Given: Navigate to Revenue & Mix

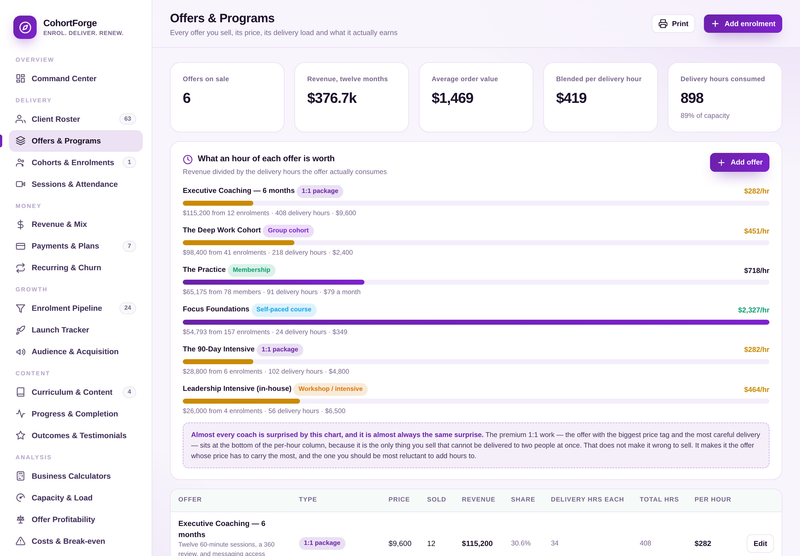Looking at the screenshot, I should [76, 224].
